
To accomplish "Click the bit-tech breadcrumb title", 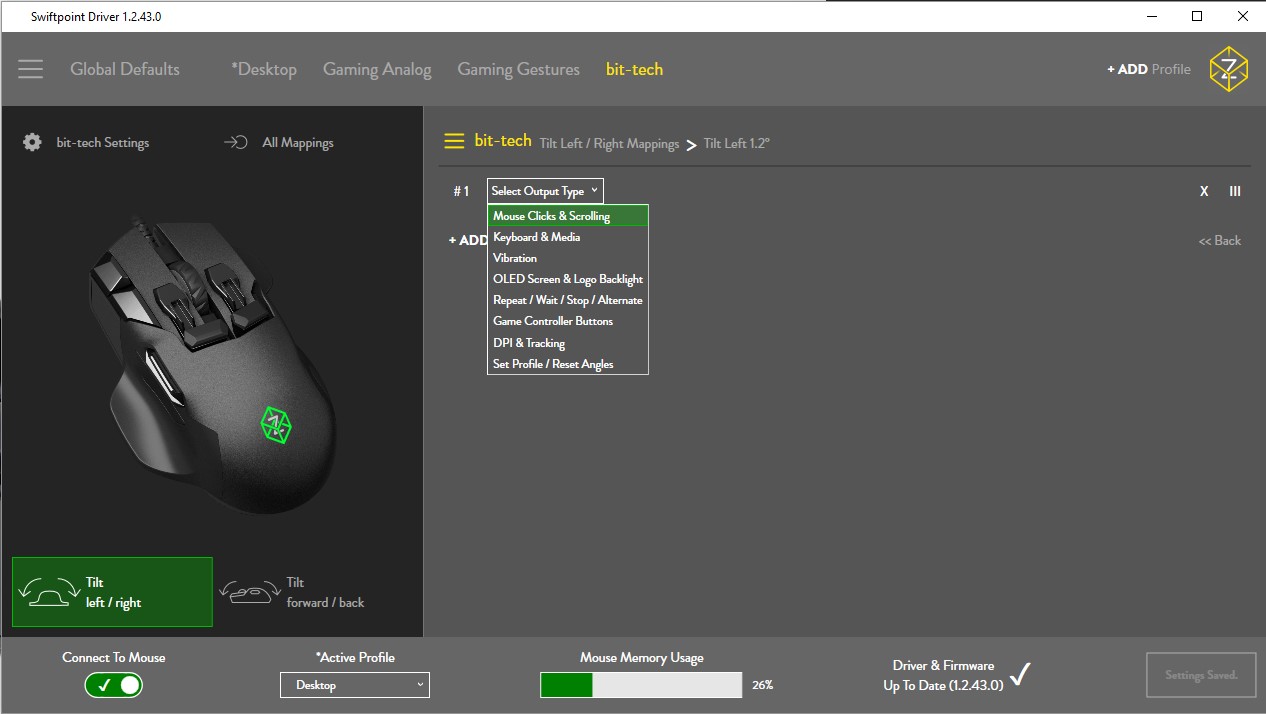I will click(x=503, y=141).
